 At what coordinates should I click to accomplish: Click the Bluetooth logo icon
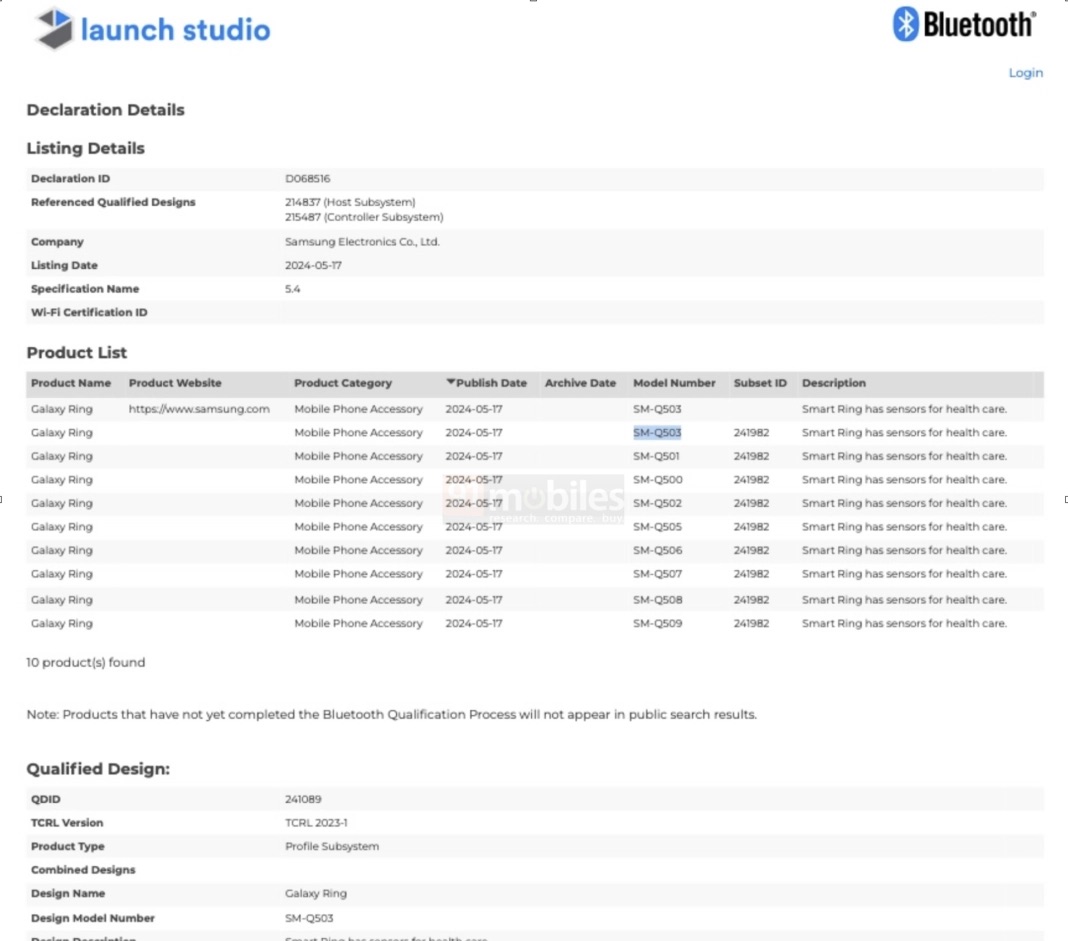(905, 24)
